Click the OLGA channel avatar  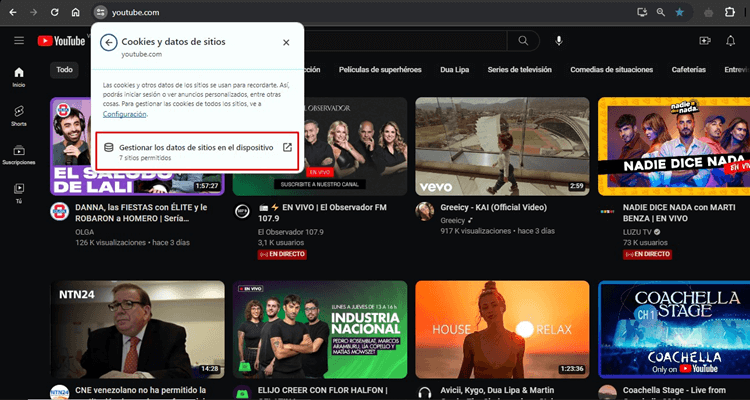[x=59, y=211]
